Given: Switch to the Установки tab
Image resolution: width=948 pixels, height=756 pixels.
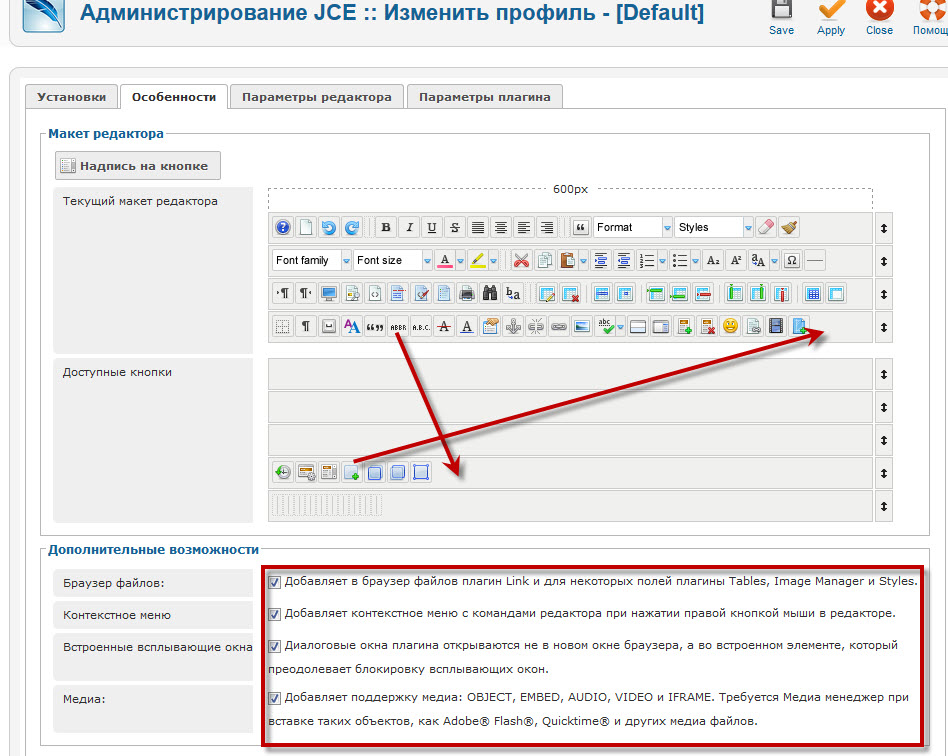Looking at the screenshot, I should (71, 97).
